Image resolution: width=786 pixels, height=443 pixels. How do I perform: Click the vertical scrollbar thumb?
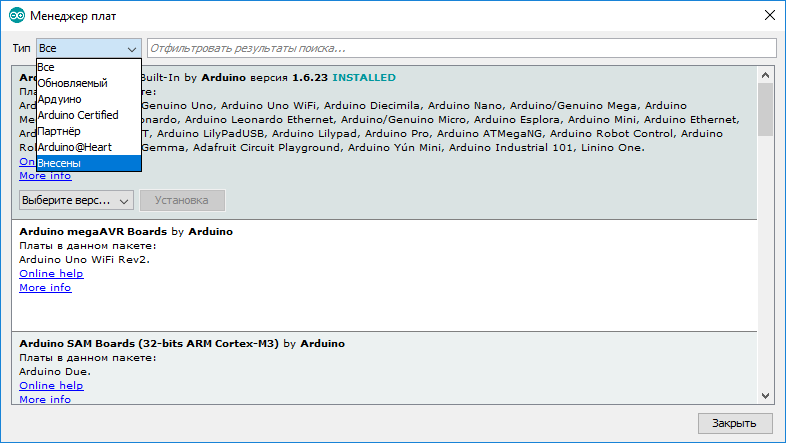point(765,109)
